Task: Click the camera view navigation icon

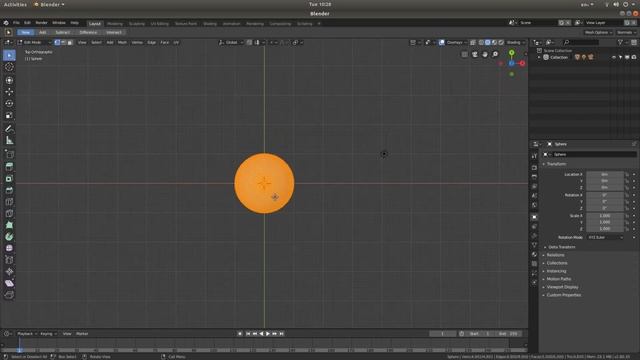Action: (475, 54)
